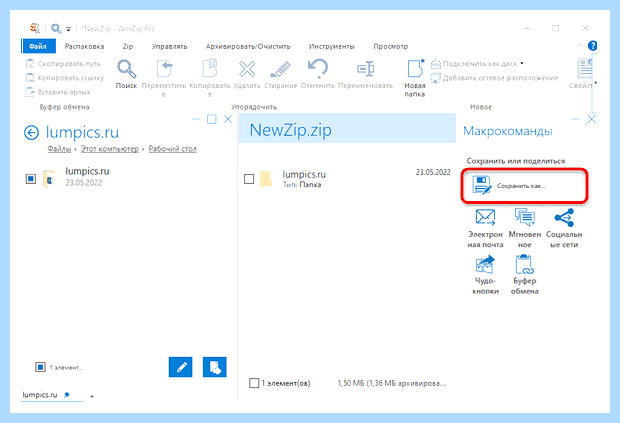
Task: Open the Рабочий стол breadcrumb link
Action: pos(172,149)
